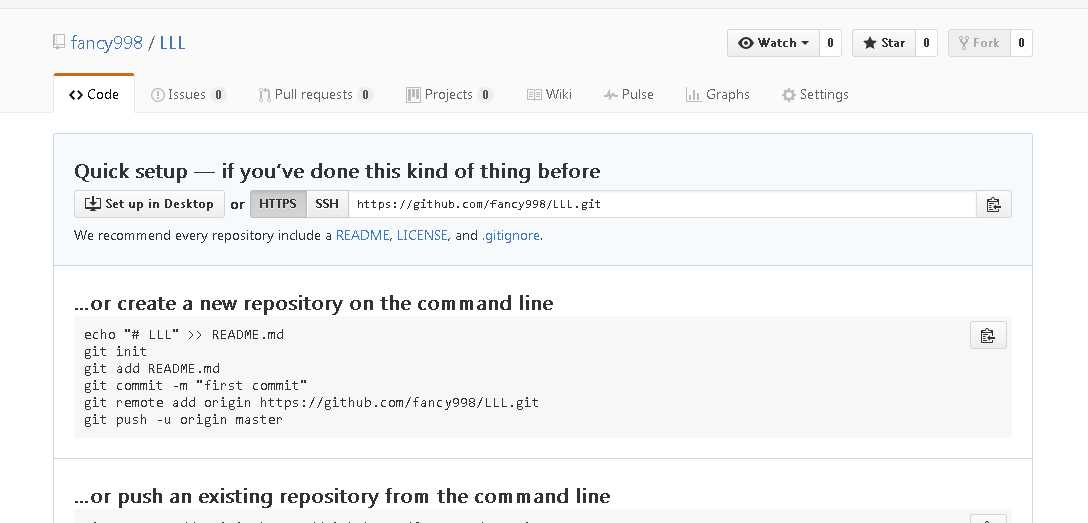Follow the .gitignore link
Image resolution: width=1088 pixels, height=523 pixels.
pos(510,236)
